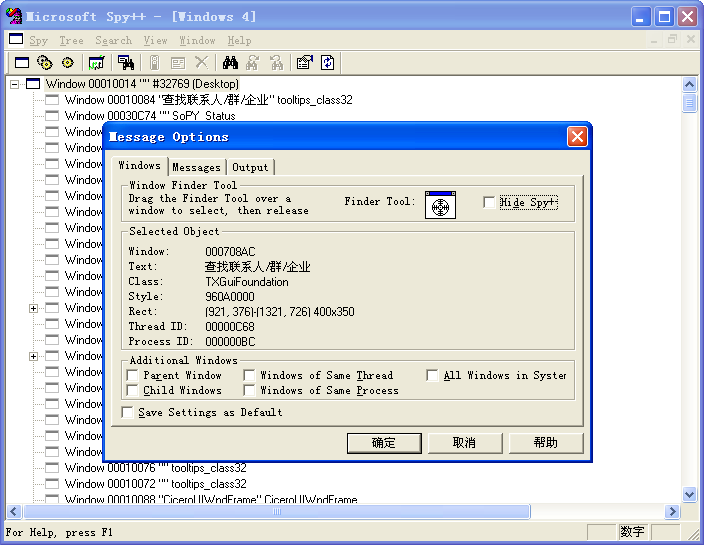This screenshot has height=545, width=704.
Task: Expand the upper collapsed plus node in tree
Action: (x=33, y=308)
